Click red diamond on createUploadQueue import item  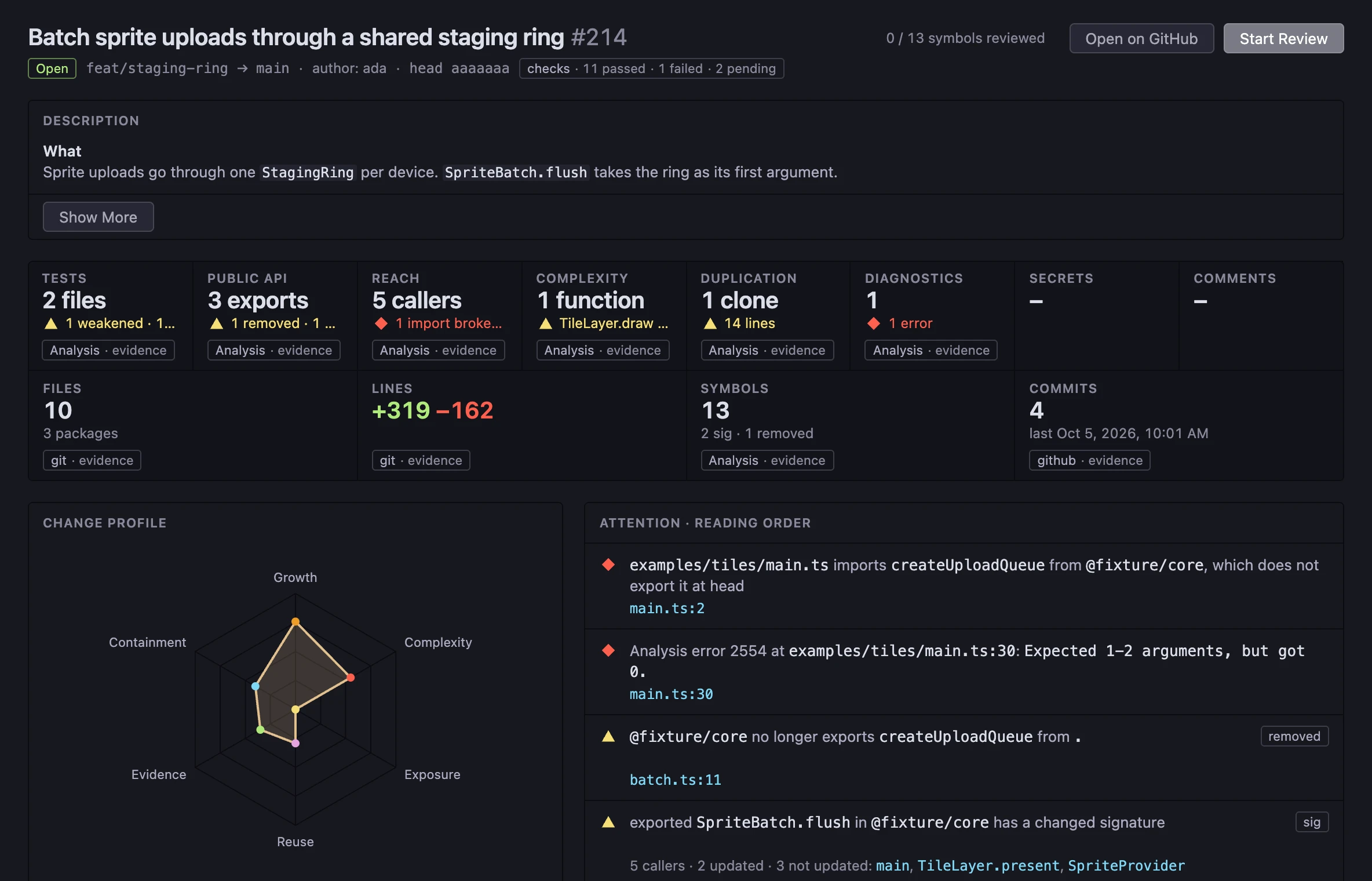click(608, 565)
